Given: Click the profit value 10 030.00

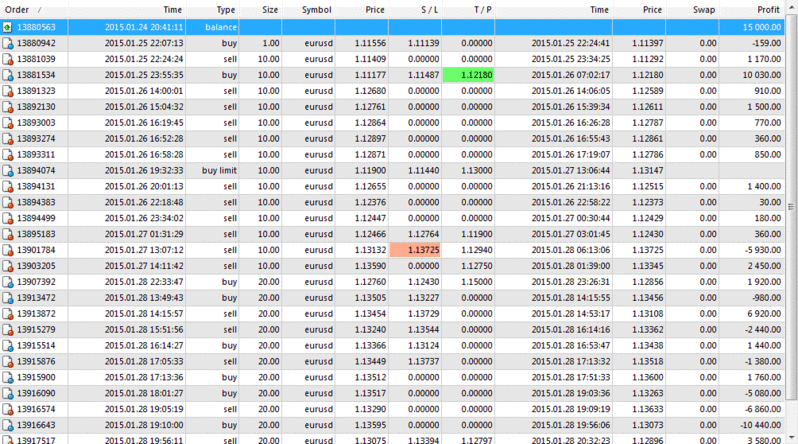Looking at the screenshot, I should pyautogui.click(x=761, y=75).
